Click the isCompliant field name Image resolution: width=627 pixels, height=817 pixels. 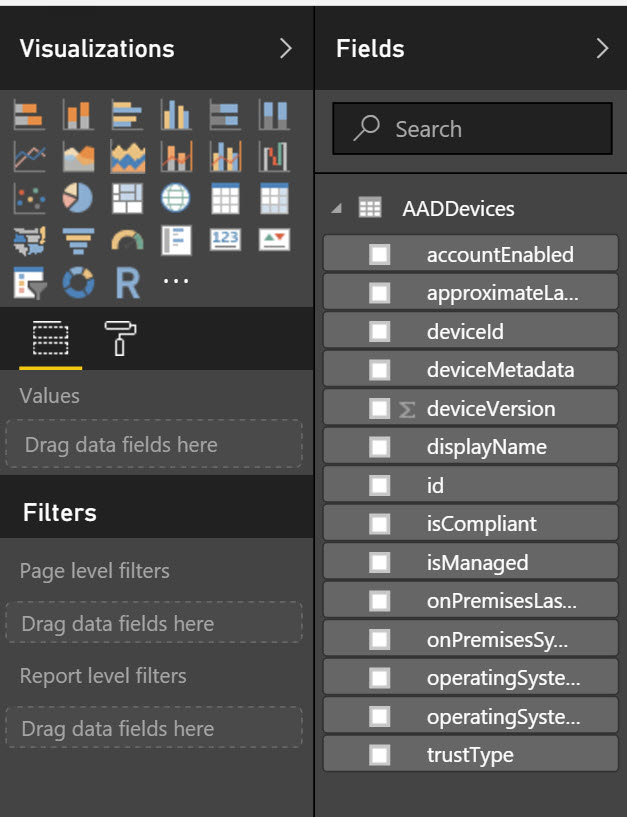point(481,524)
